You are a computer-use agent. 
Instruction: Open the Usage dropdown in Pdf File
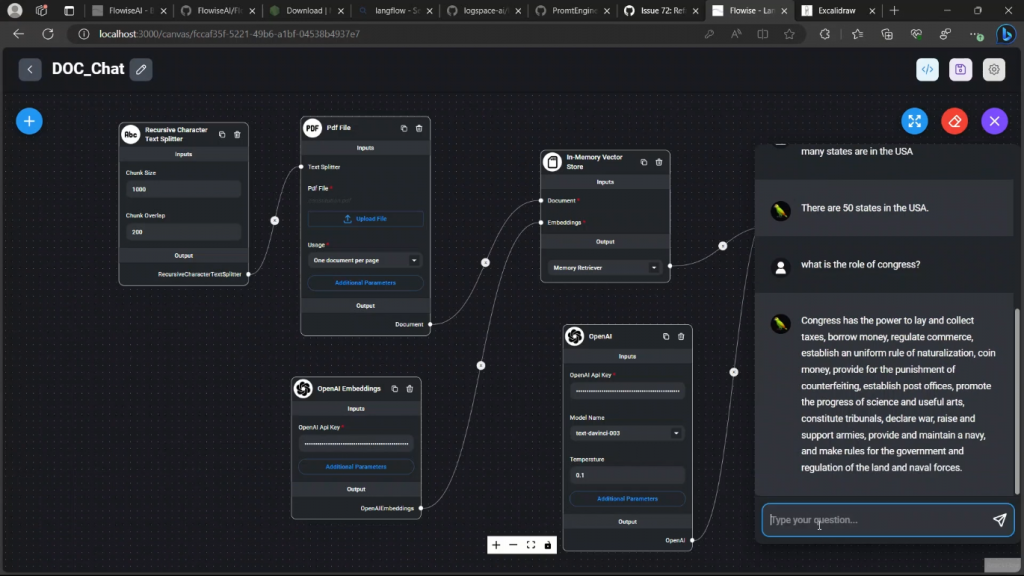[x=365, y=260]
